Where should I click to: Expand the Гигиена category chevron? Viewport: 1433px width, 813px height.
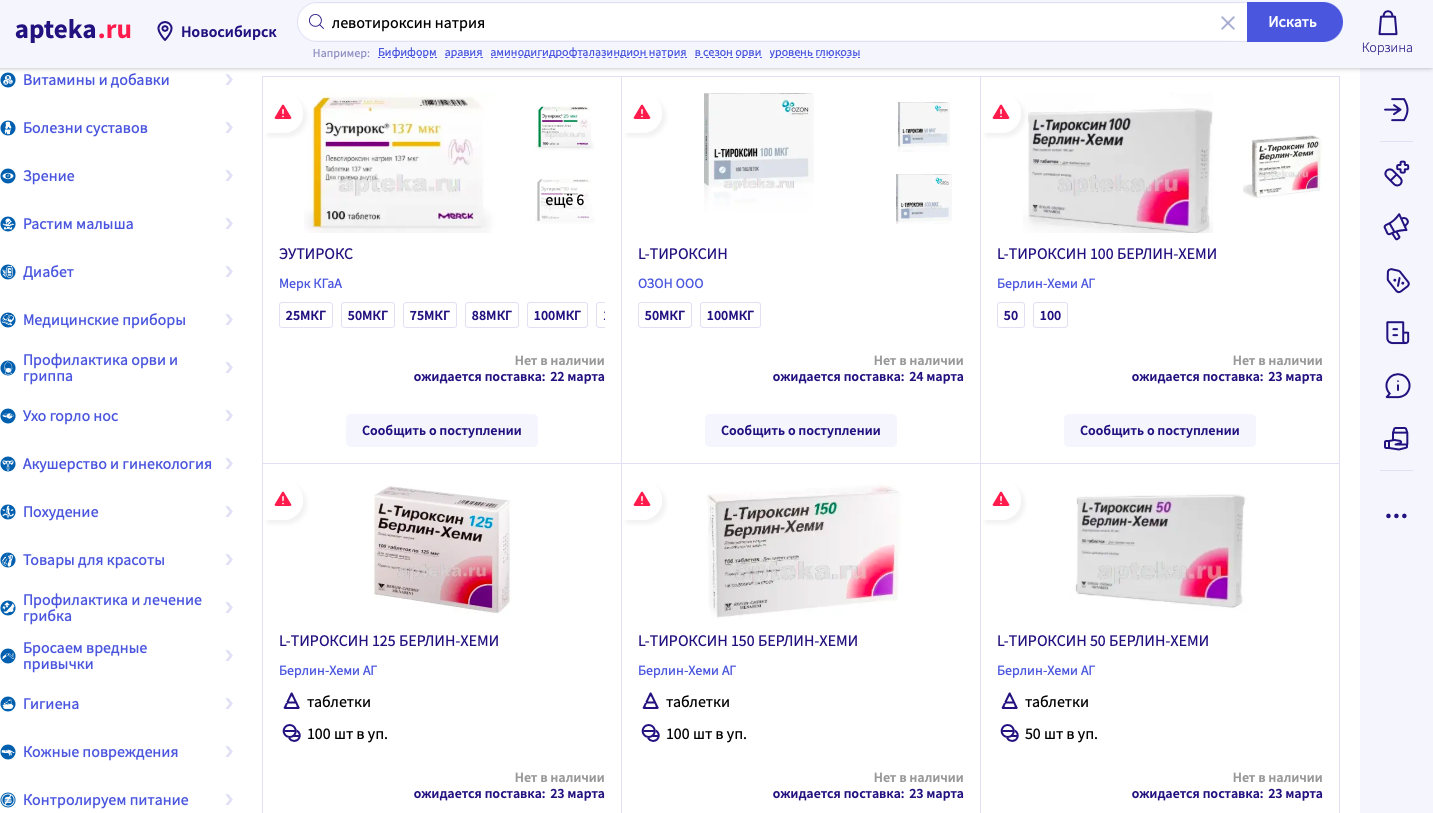[229, 704]
